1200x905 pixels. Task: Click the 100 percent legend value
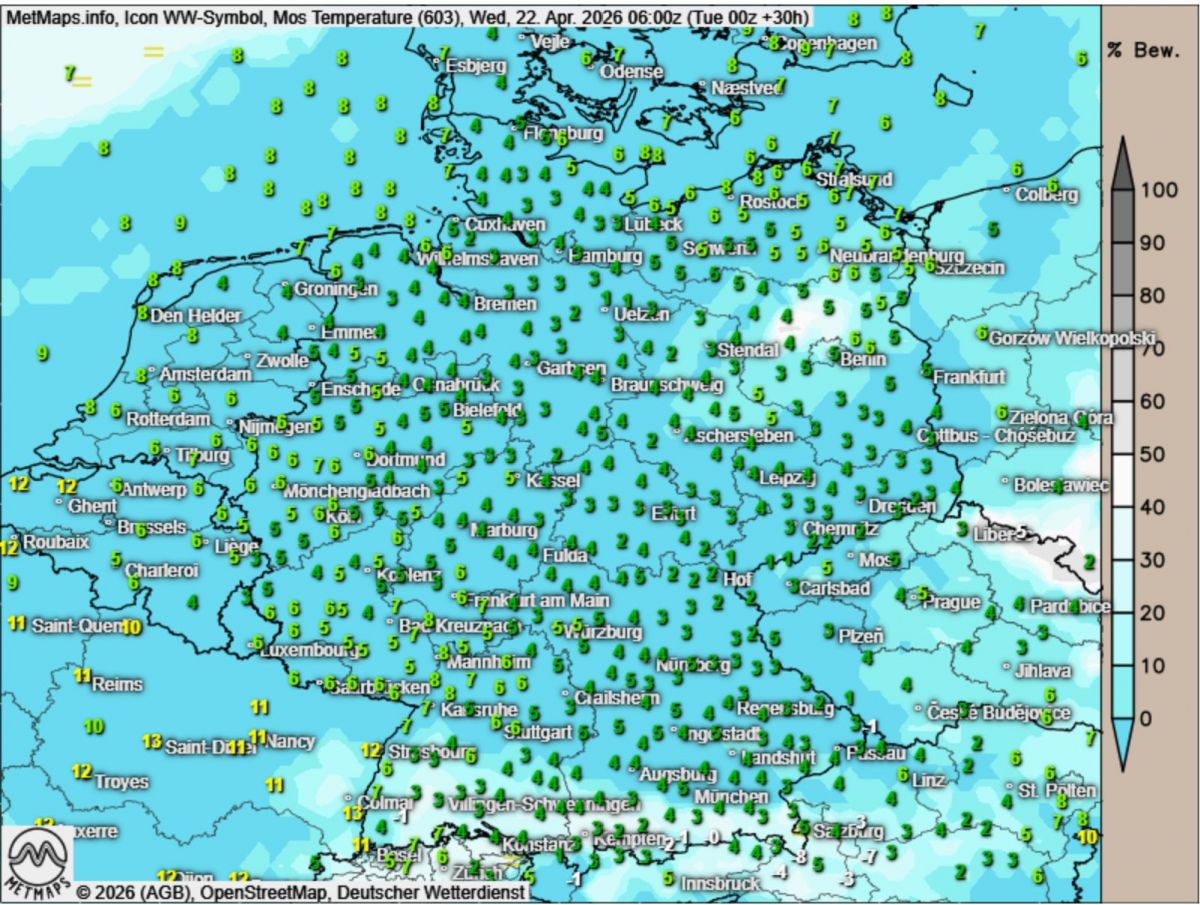coord(1158,191)
